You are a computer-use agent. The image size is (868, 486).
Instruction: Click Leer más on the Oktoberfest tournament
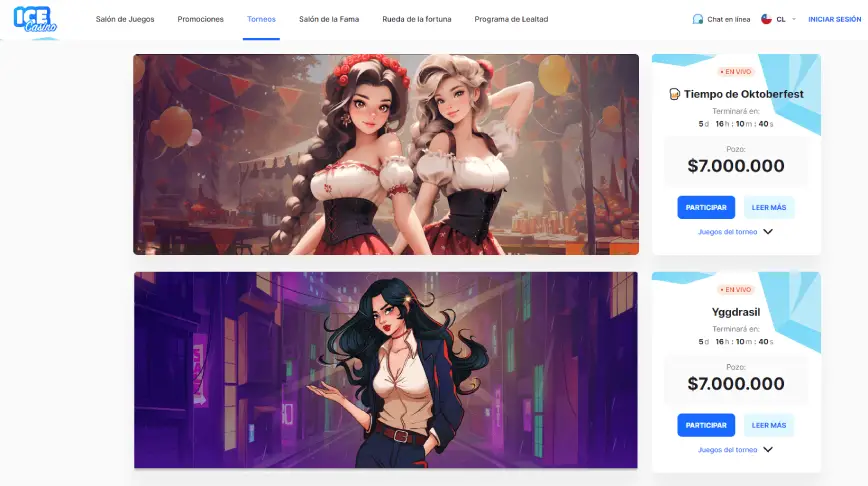769,207
